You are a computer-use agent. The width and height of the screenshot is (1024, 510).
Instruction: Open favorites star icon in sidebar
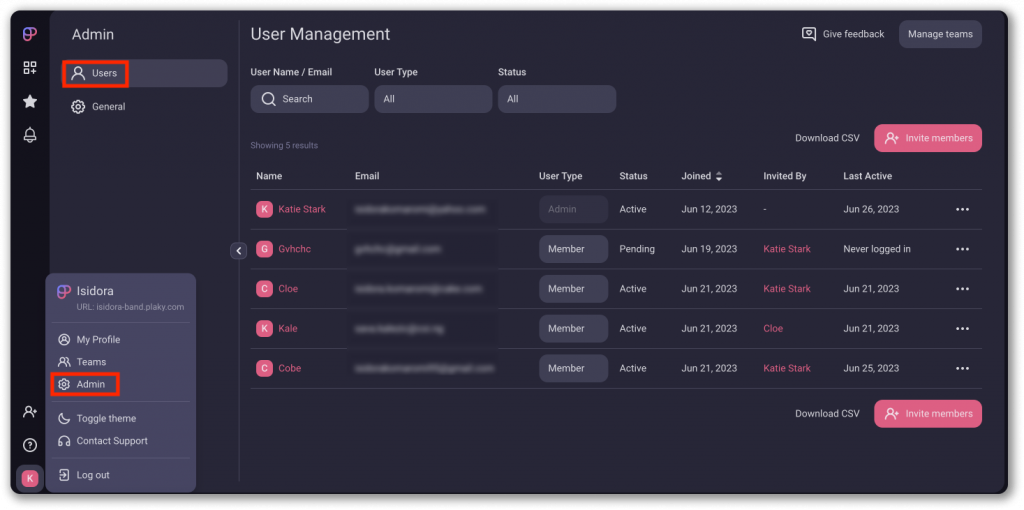pos(30,101)
